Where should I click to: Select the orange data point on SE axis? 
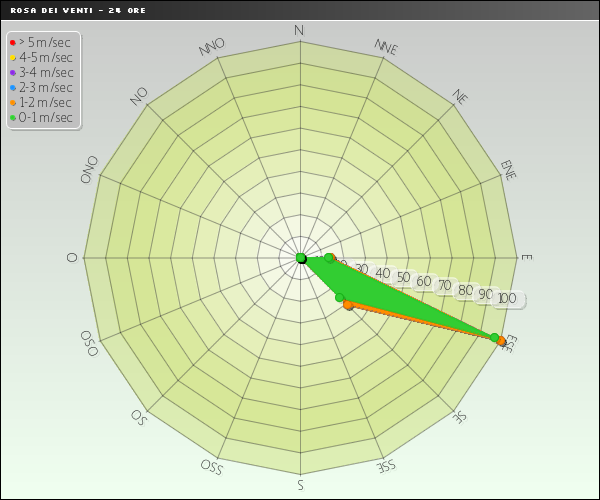349,306
